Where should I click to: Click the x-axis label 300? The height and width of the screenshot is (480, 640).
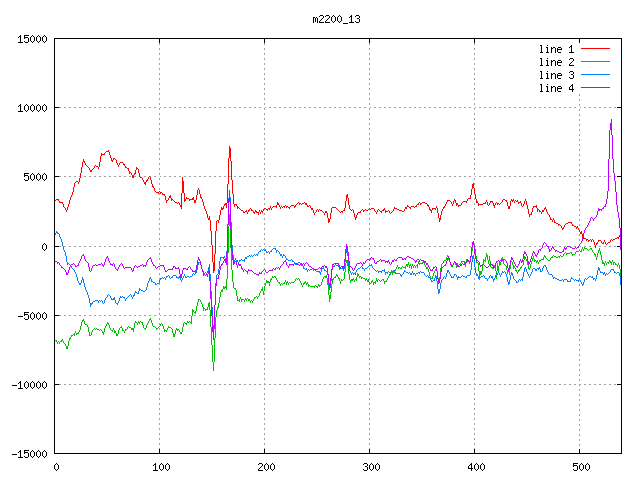pos(371,467)
